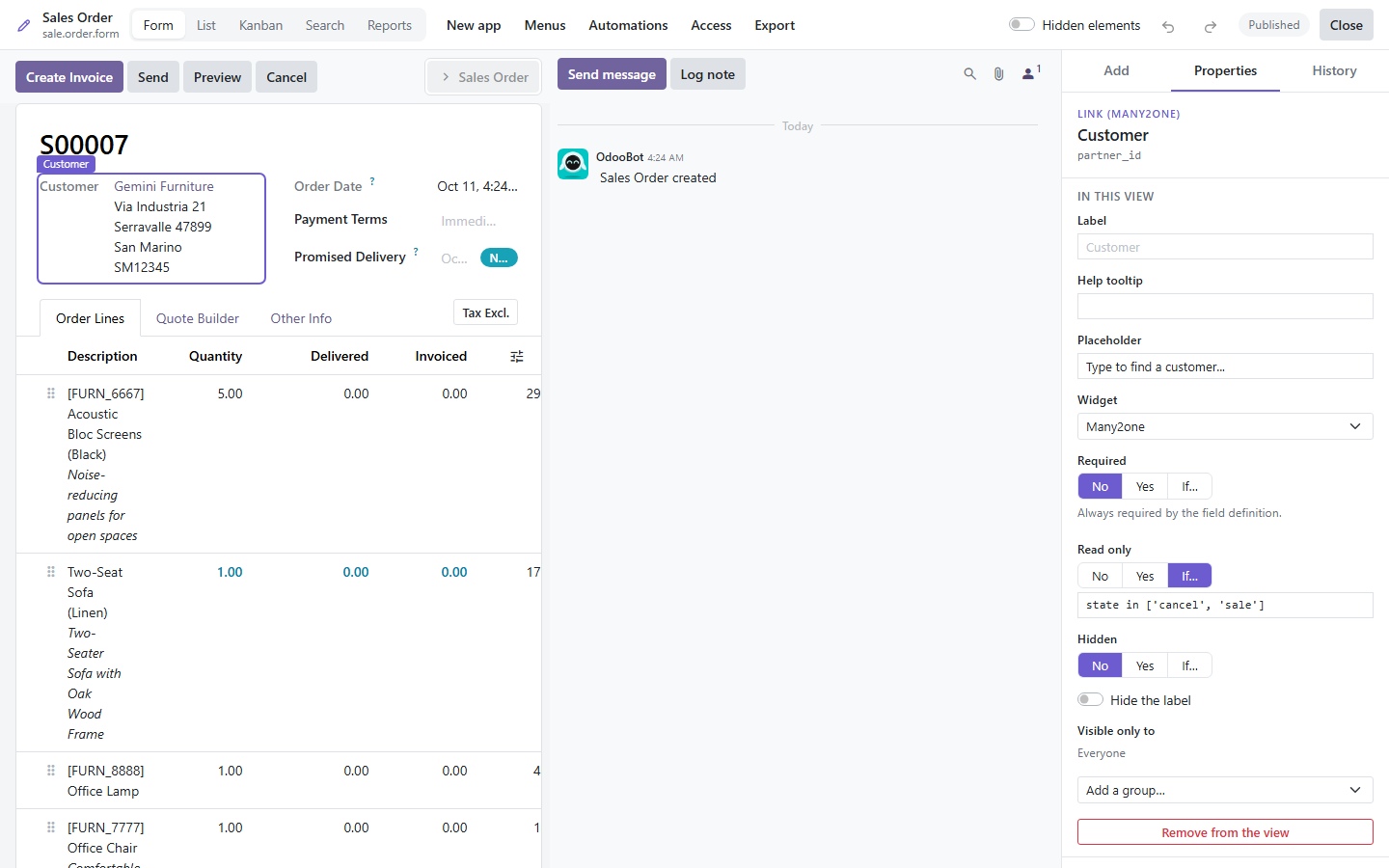Open the Automations menu
The height and width of the screenshot is (868, 1389).
click(x=628, y=25)
